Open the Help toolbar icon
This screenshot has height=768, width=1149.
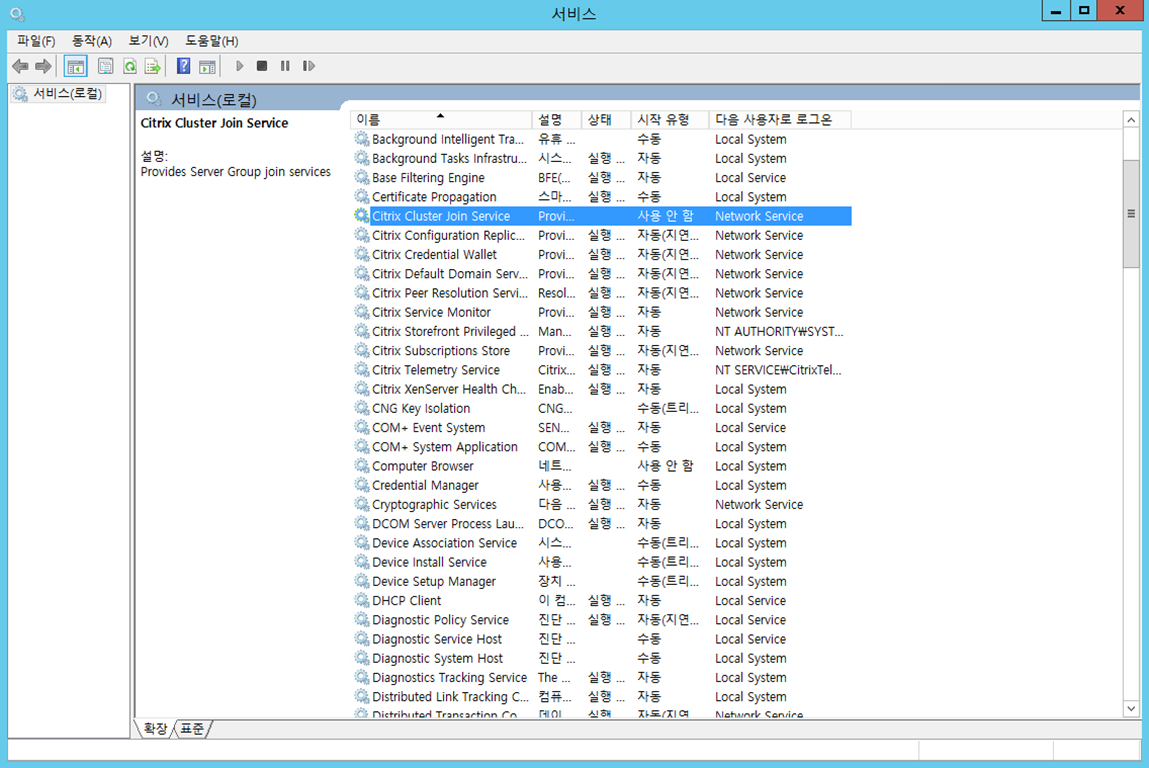coord(184,67)
